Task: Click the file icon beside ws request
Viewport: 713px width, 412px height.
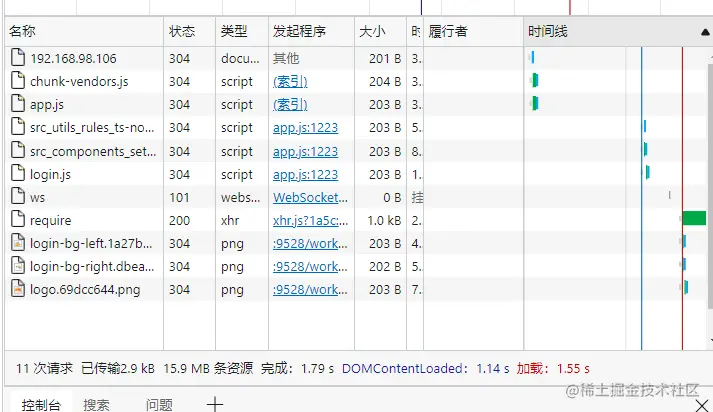Action: pos(18,196)
